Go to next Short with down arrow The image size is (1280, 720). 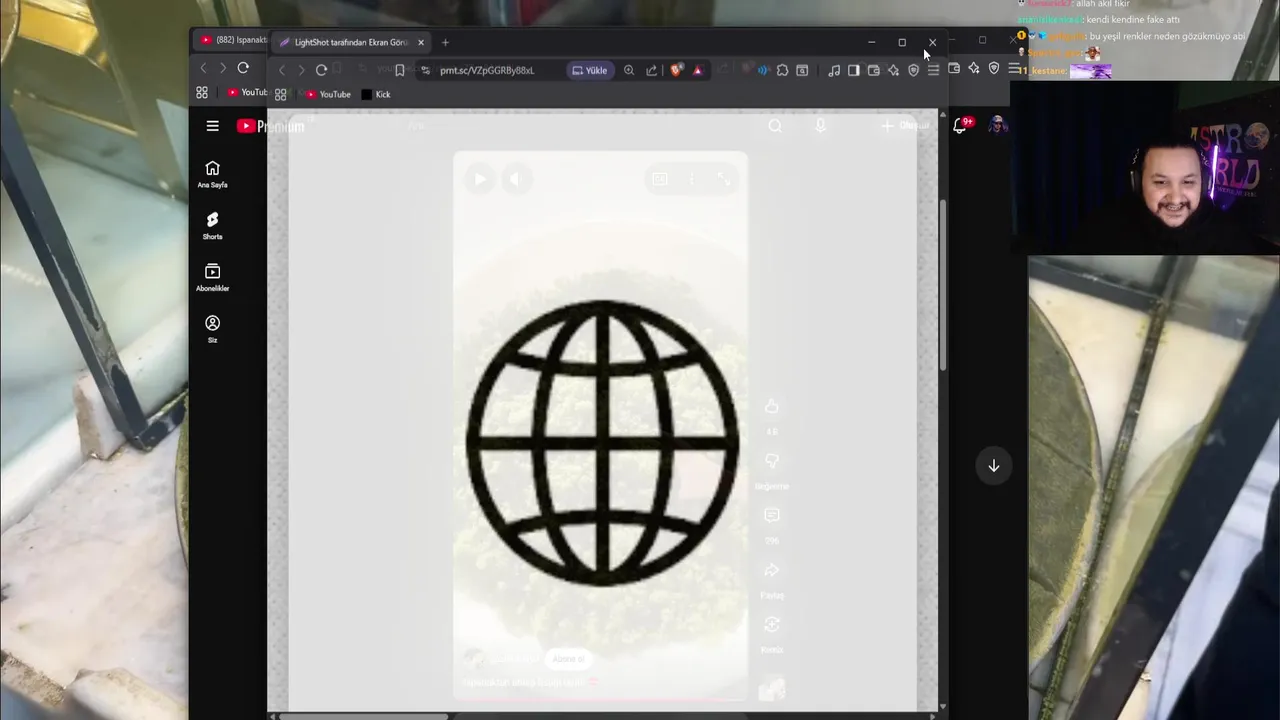pyautogui.click(x=994, y=465)
